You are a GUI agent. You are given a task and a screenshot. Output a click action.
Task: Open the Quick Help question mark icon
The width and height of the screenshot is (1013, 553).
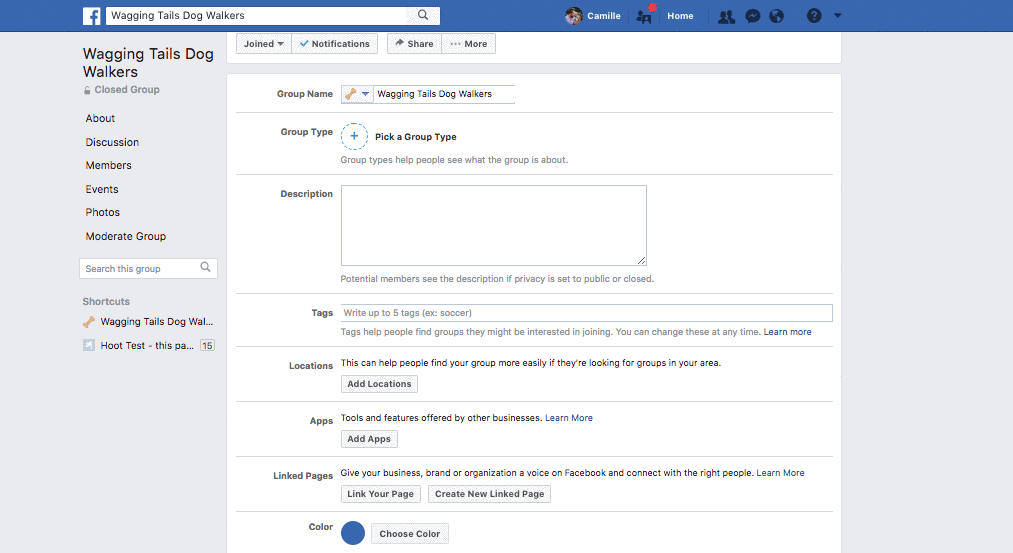[x=814, y=16]
